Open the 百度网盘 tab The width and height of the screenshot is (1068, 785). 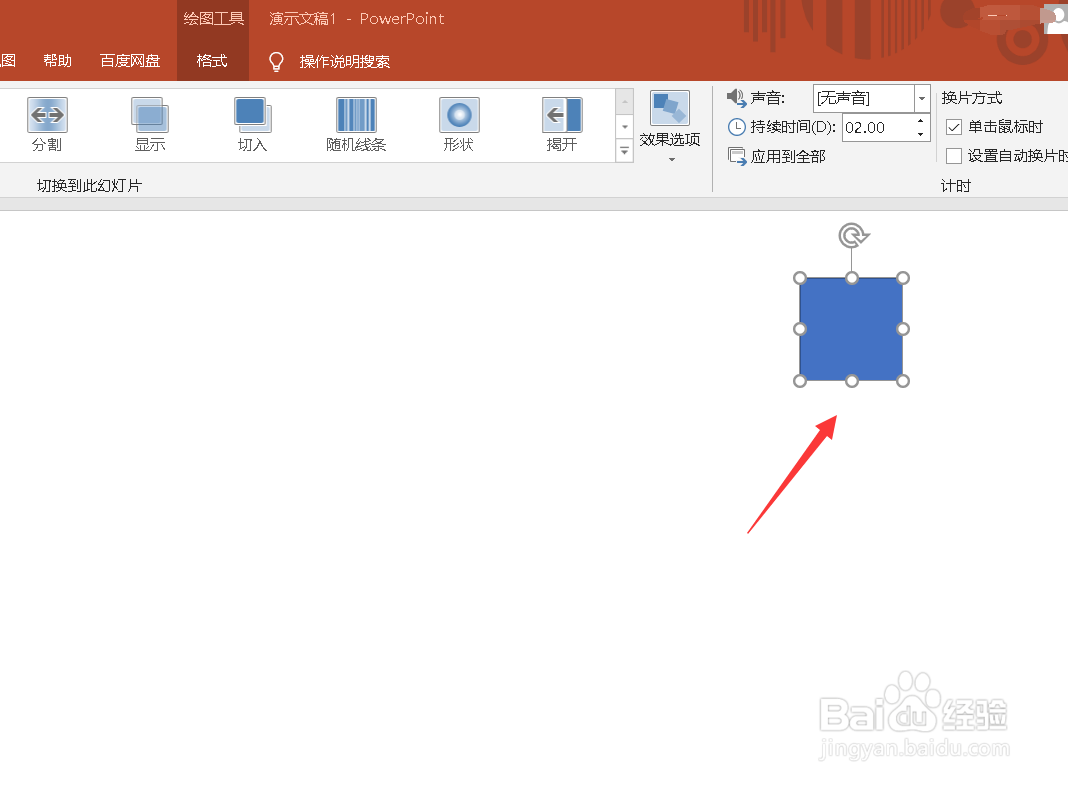[130, 61]
